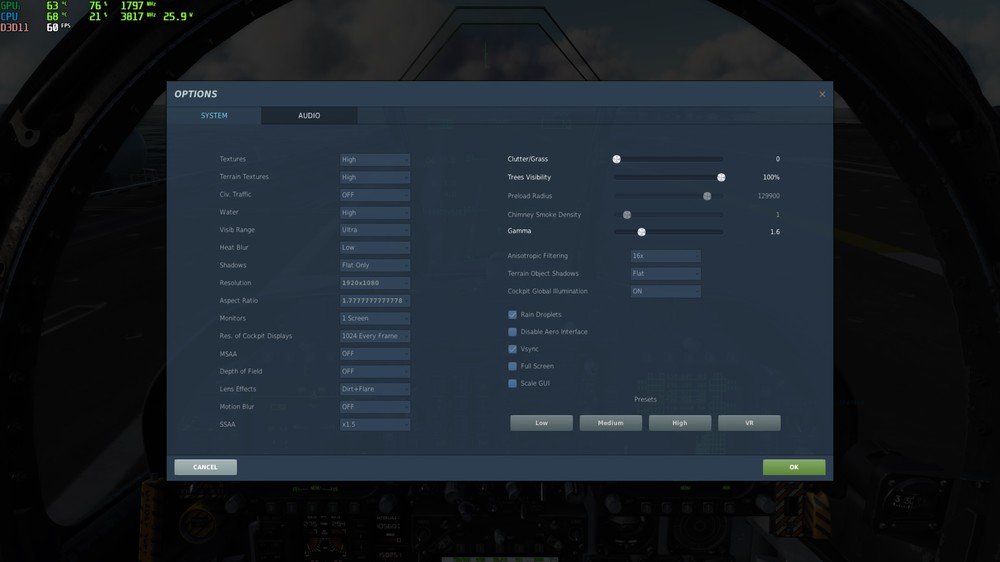This screenshot has height=562, width=1000.
Task: Open the MSAA dropdown
Action: [x=374, y=353]
